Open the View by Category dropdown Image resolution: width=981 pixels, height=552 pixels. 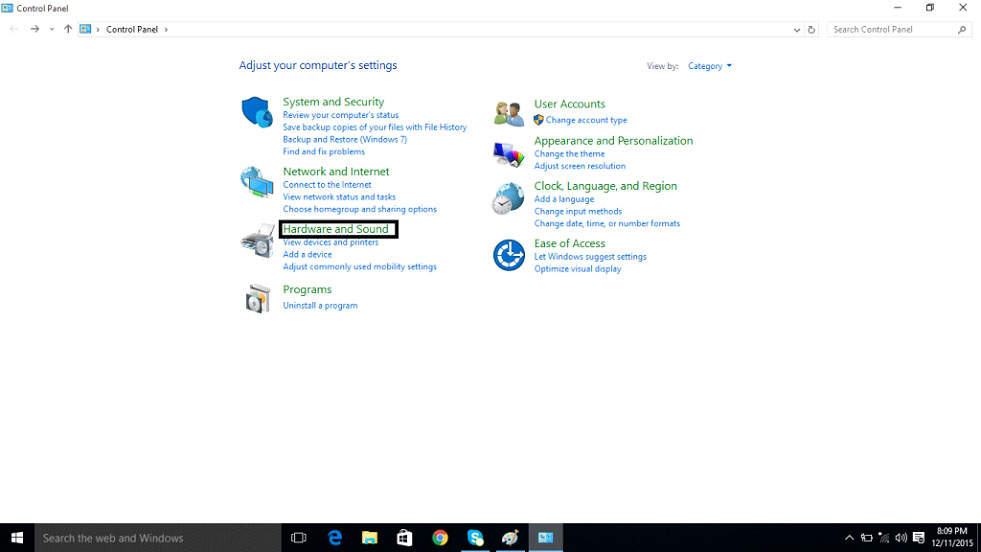tap(709, 66)
